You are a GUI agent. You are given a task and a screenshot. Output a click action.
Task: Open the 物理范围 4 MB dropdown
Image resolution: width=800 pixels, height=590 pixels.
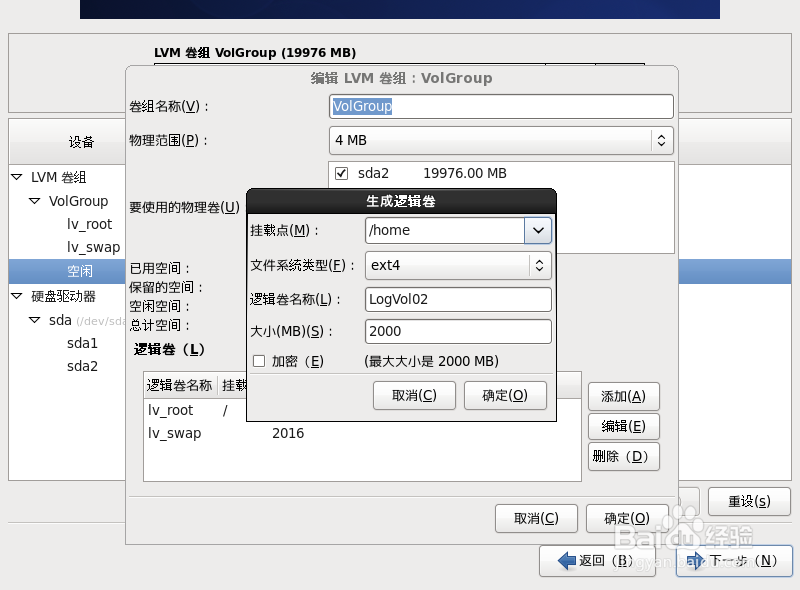coord(661,140)
